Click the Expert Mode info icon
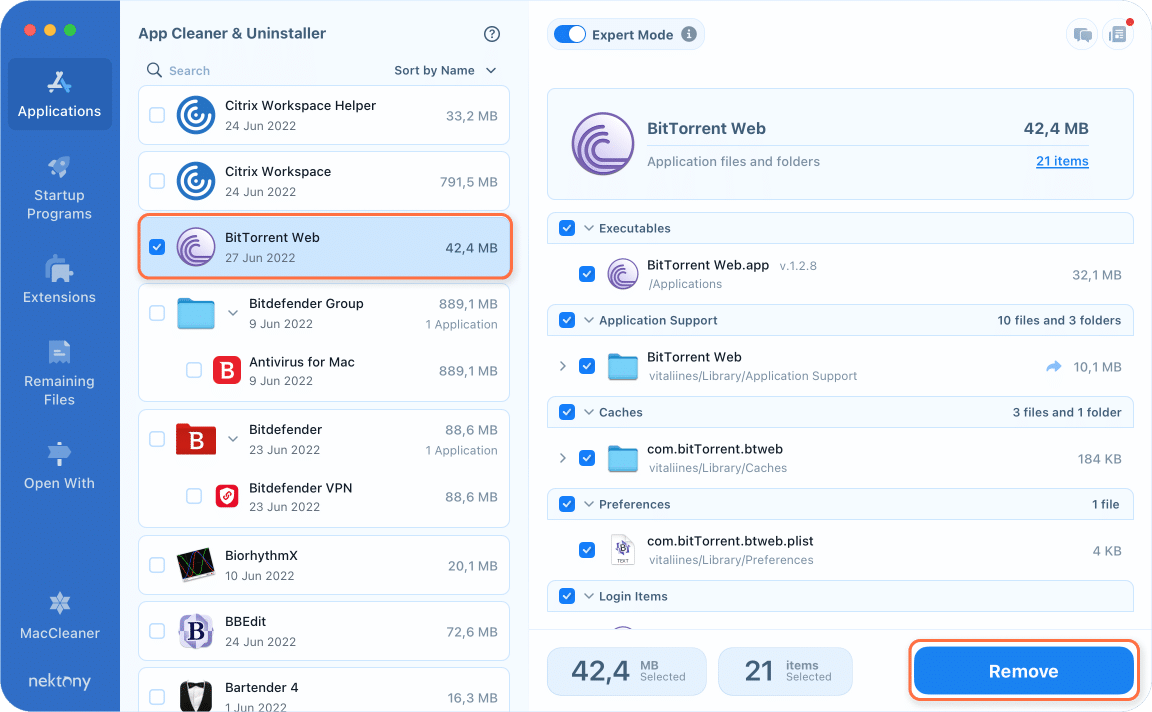Viewport: 1152px width, 712px height. (x=688, y=33)
